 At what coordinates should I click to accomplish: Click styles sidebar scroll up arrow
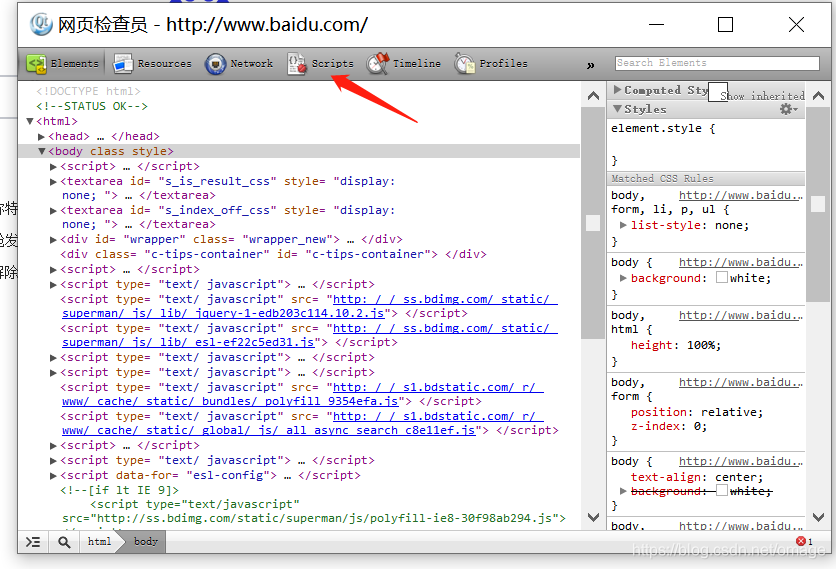click(818, 96)
